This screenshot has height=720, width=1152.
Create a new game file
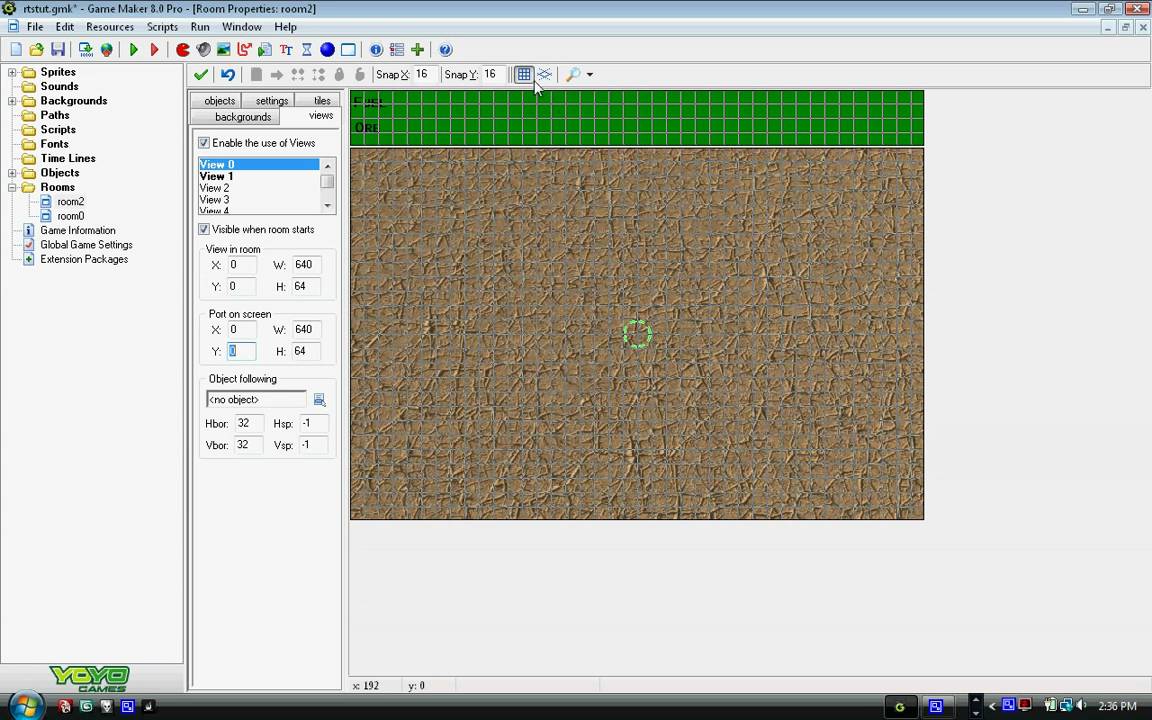pyautogui.click(x=15, y=50)
